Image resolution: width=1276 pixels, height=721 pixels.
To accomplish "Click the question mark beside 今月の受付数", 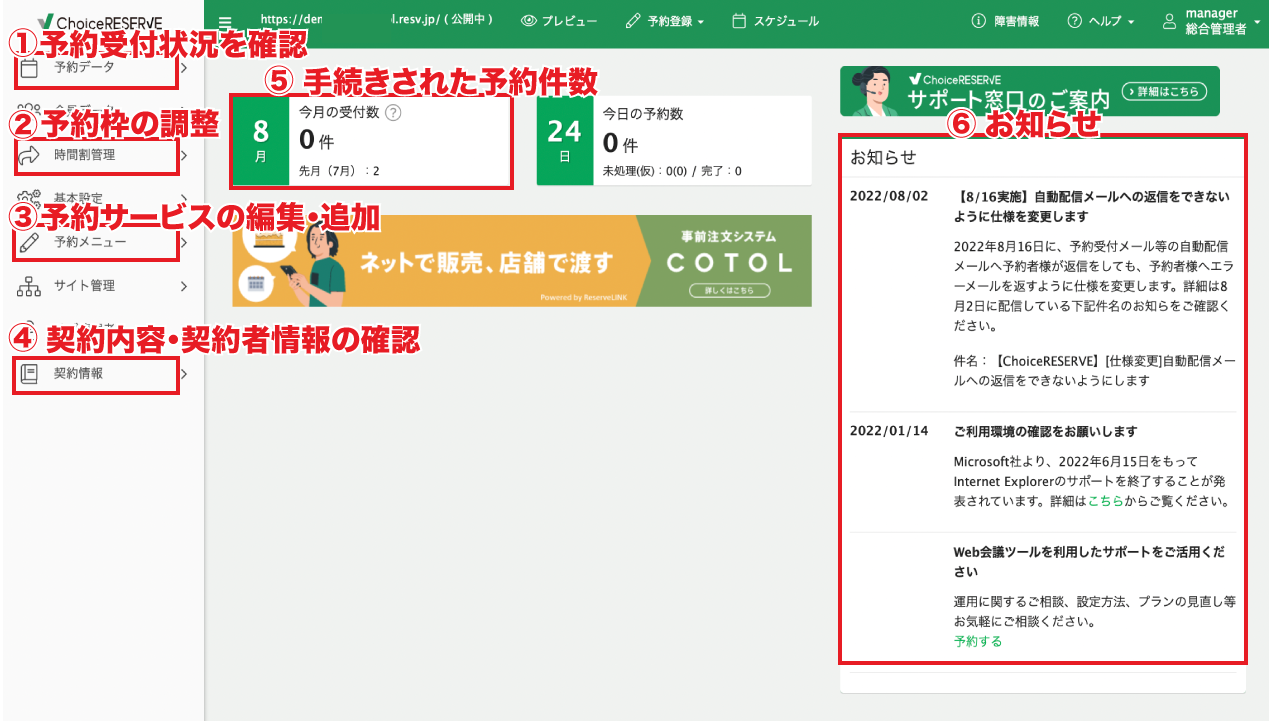I will [393, 113].
